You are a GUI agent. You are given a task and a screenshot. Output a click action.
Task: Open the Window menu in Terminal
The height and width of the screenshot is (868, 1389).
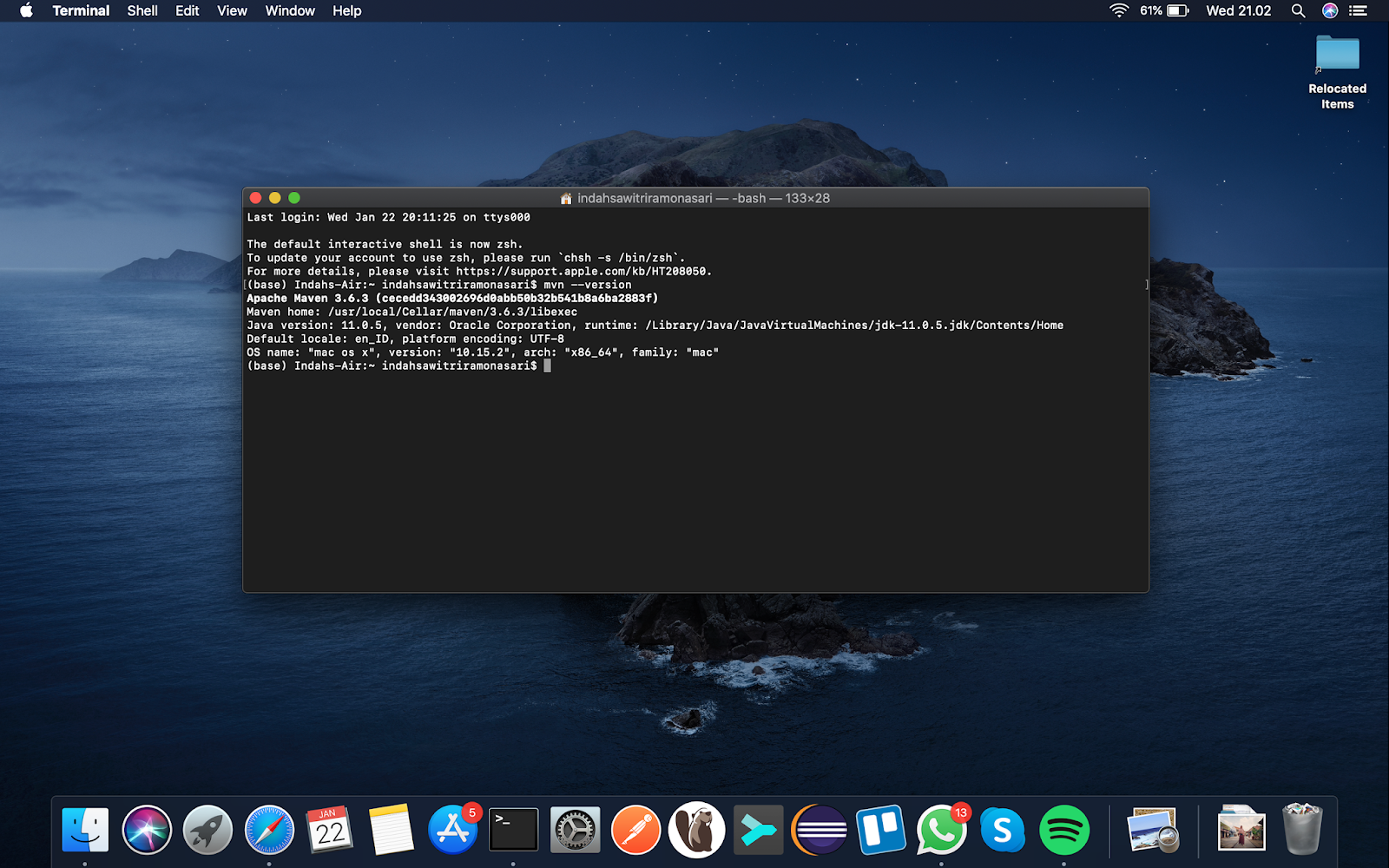pos(289,10)
